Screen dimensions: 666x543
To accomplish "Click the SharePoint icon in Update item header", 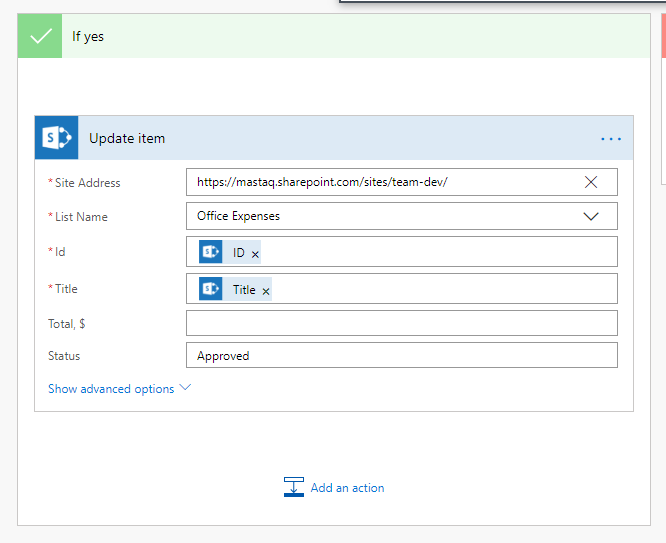I will [56, 138].
